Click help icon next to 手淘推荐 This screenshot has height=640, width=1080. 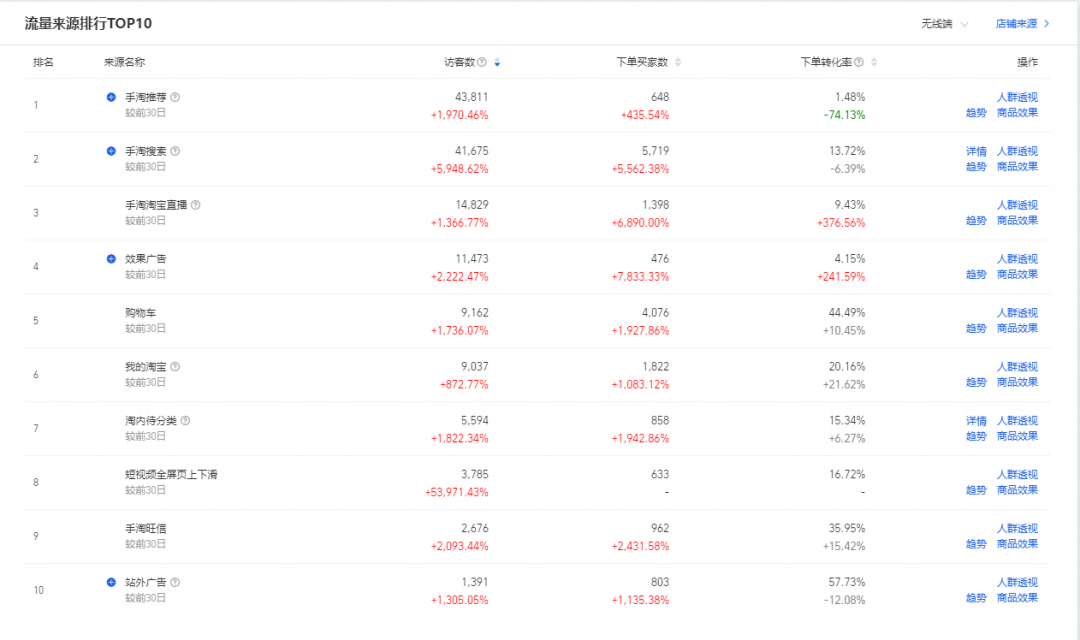click(x=175, y=97)
